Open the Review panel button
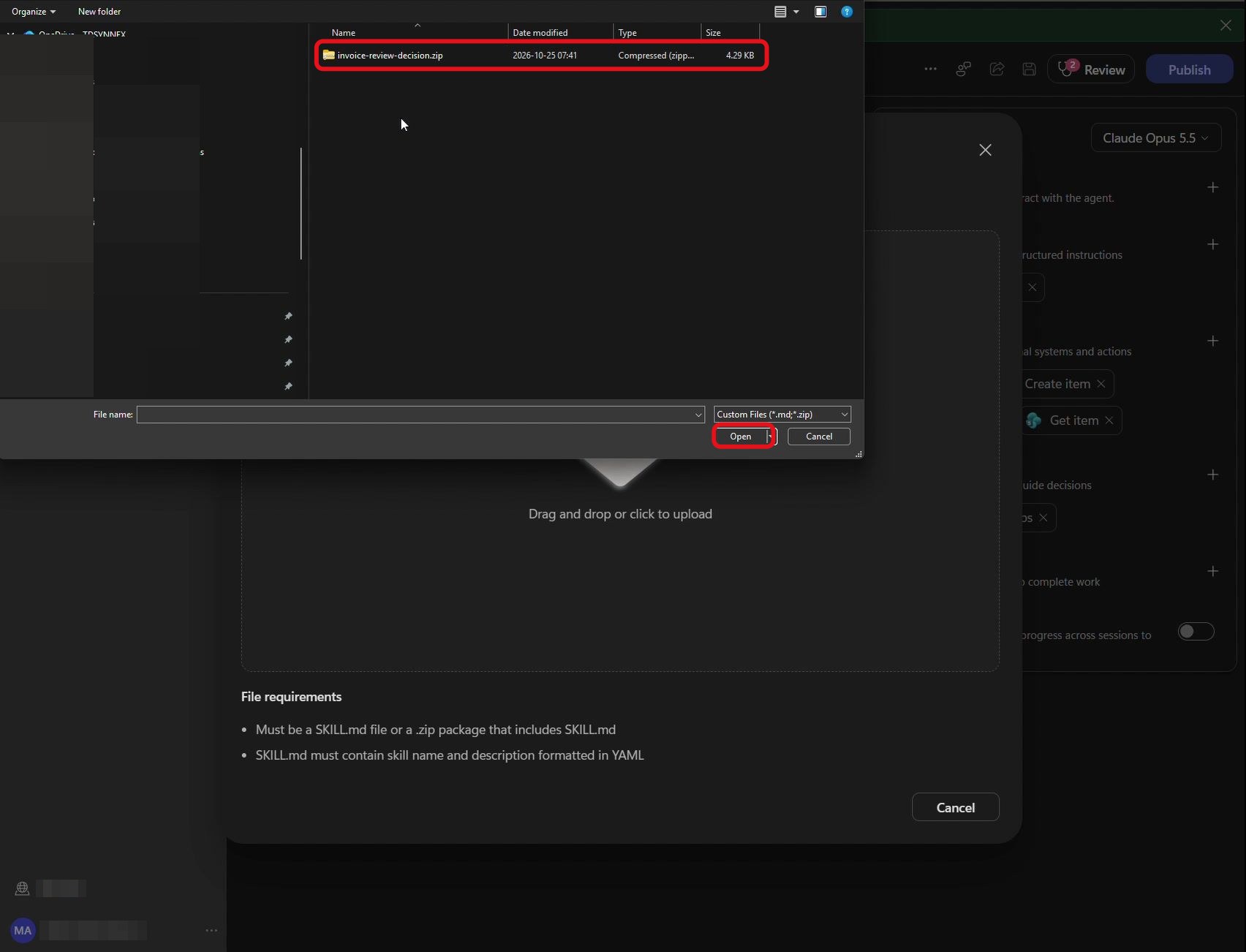Screen dimensions: 1246x952 point(1091,69)
